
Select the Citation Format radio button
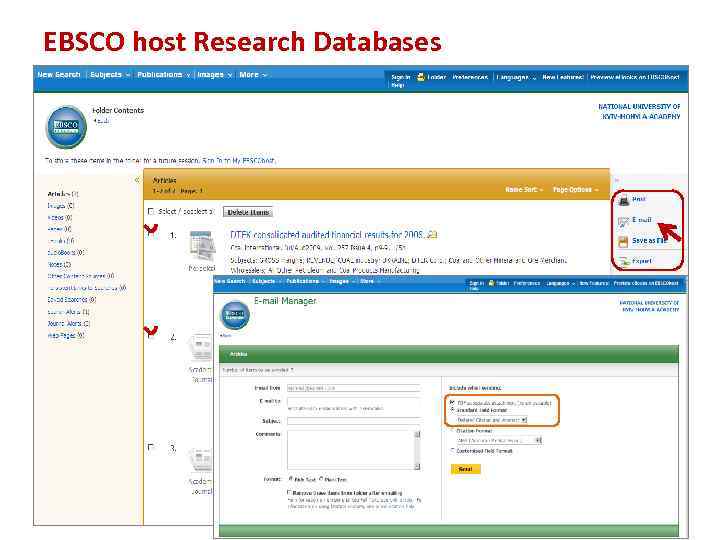[452, 431]
